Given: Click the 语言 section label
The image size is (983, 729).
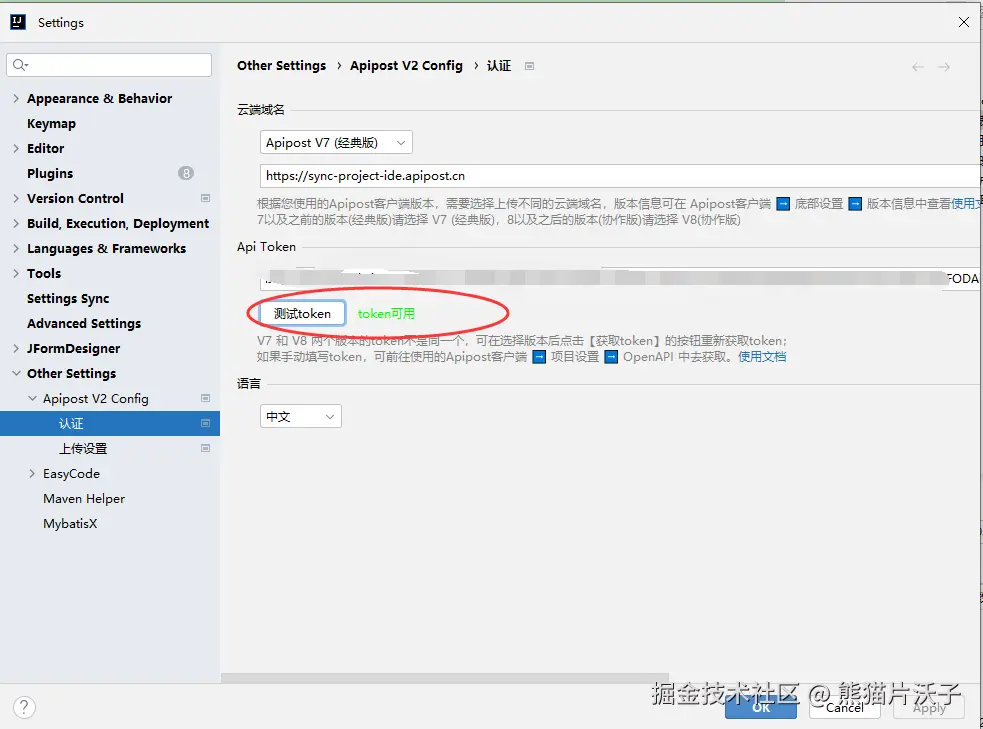Looking at the screenshot, I should [x=249, y=384].
